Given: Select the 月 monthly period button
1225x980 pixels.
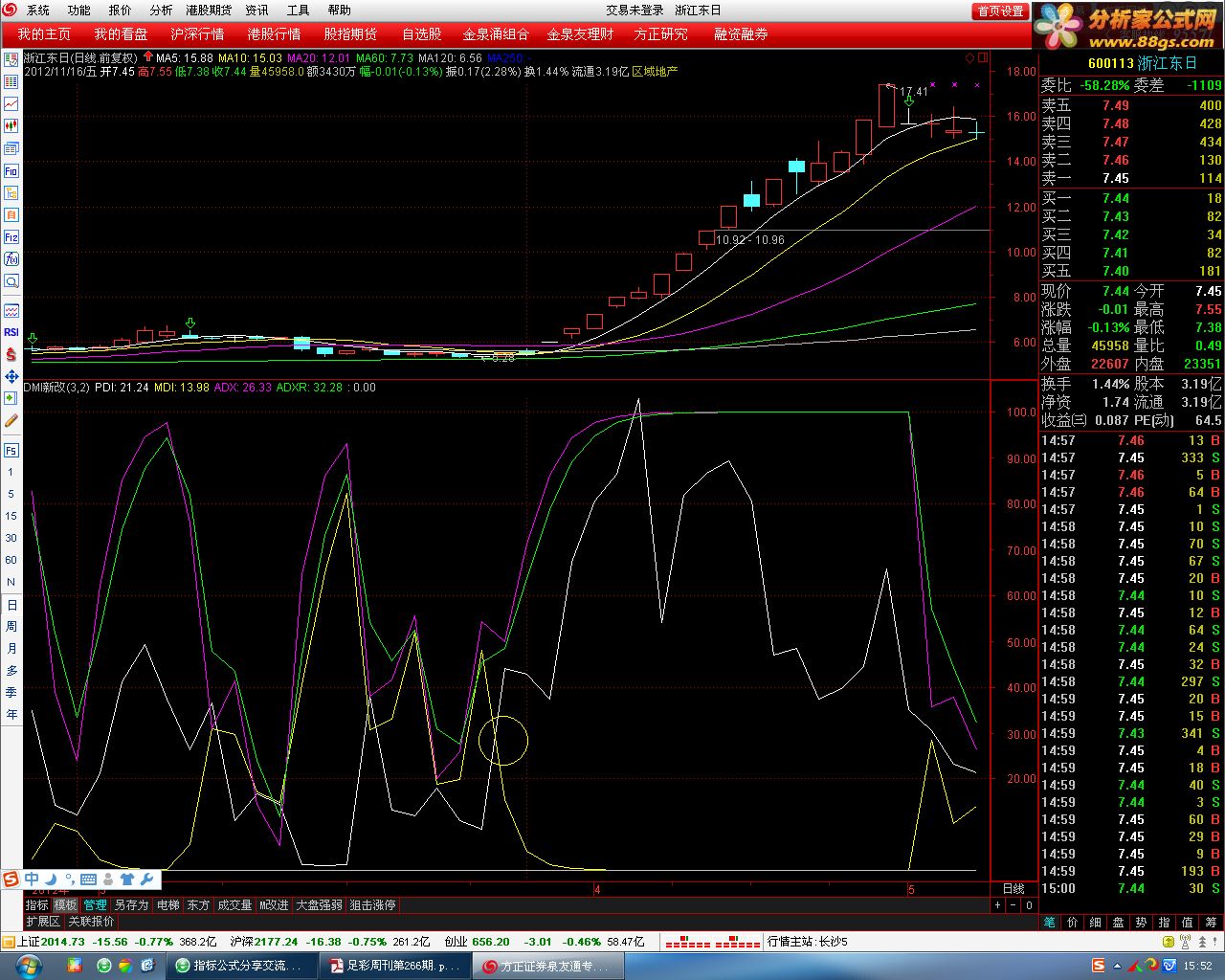Looking at the screenshot, I should click(11, 649).
